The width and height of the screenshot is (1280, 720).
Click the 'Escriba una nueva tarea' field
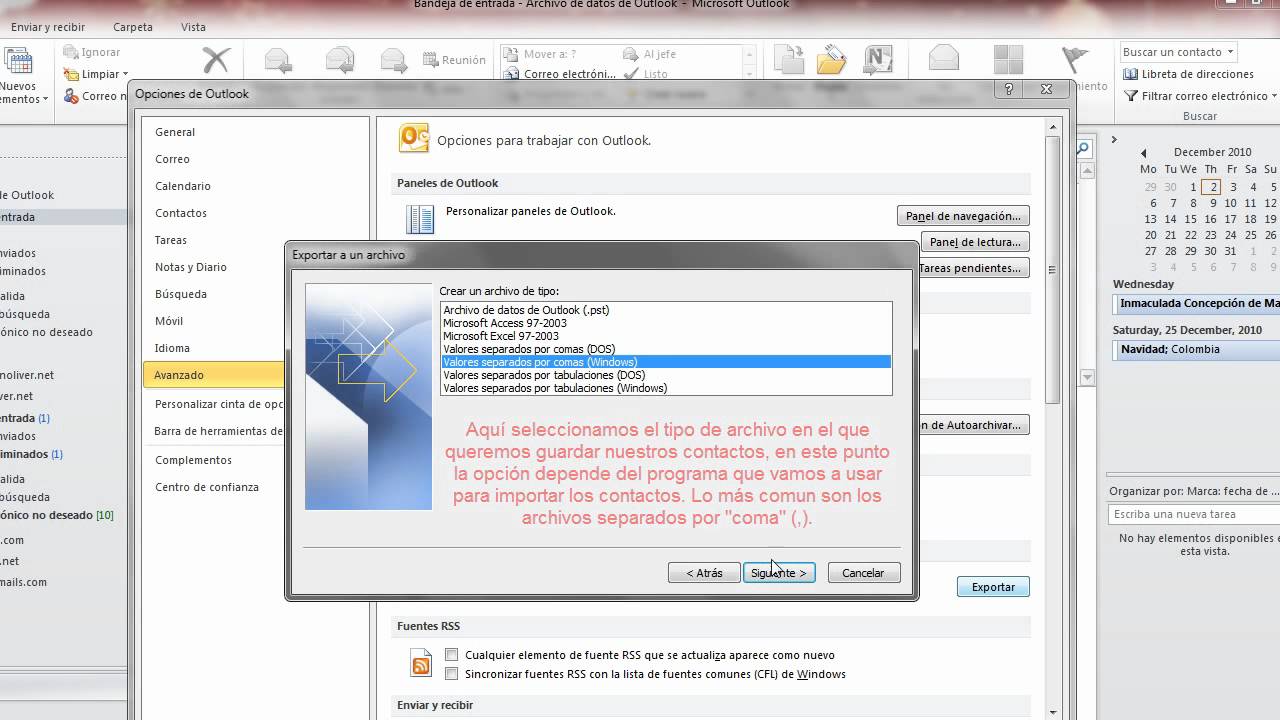1194,514
